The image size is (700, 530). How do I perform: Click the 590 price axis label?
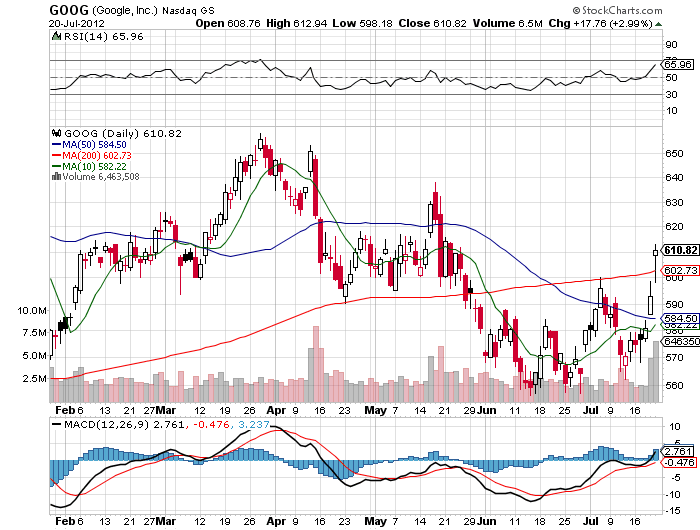[x=674, y=304]
